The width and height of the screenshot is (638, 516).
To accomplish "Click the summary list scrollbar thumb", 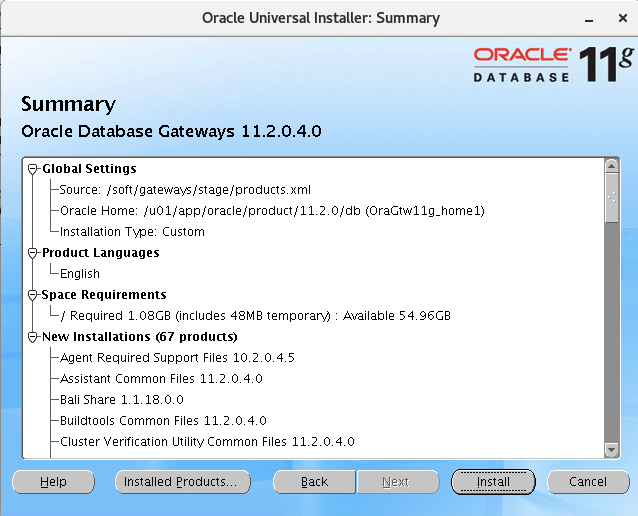I will pyautogui.click(x=612, y=198).
